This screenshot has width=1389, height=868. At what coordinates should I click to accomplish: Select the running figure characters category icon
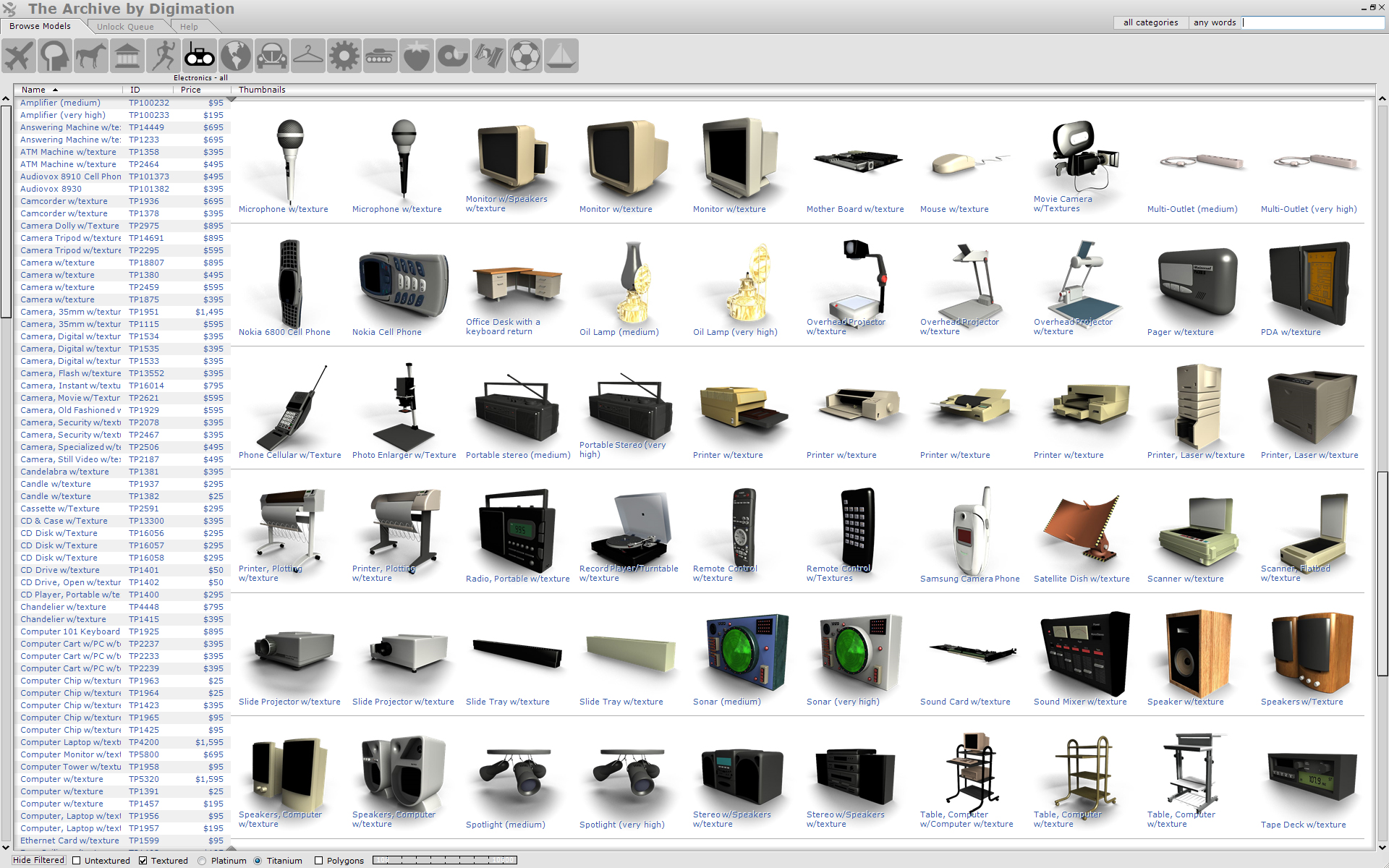point(163,56)
